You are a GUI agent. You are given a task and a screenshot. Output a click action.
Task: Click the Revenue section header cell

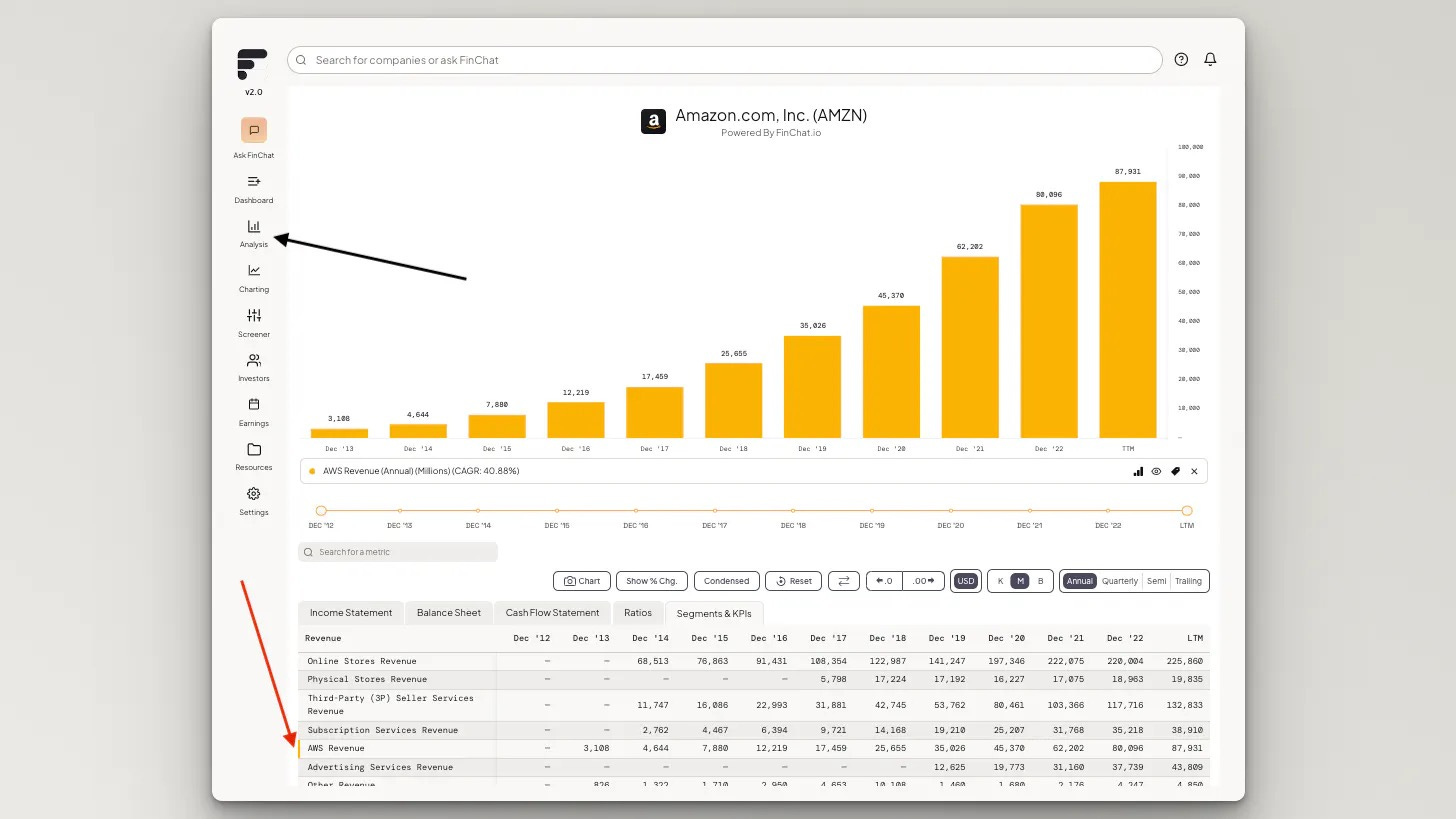pyautogui.click(x=323, y=638)
